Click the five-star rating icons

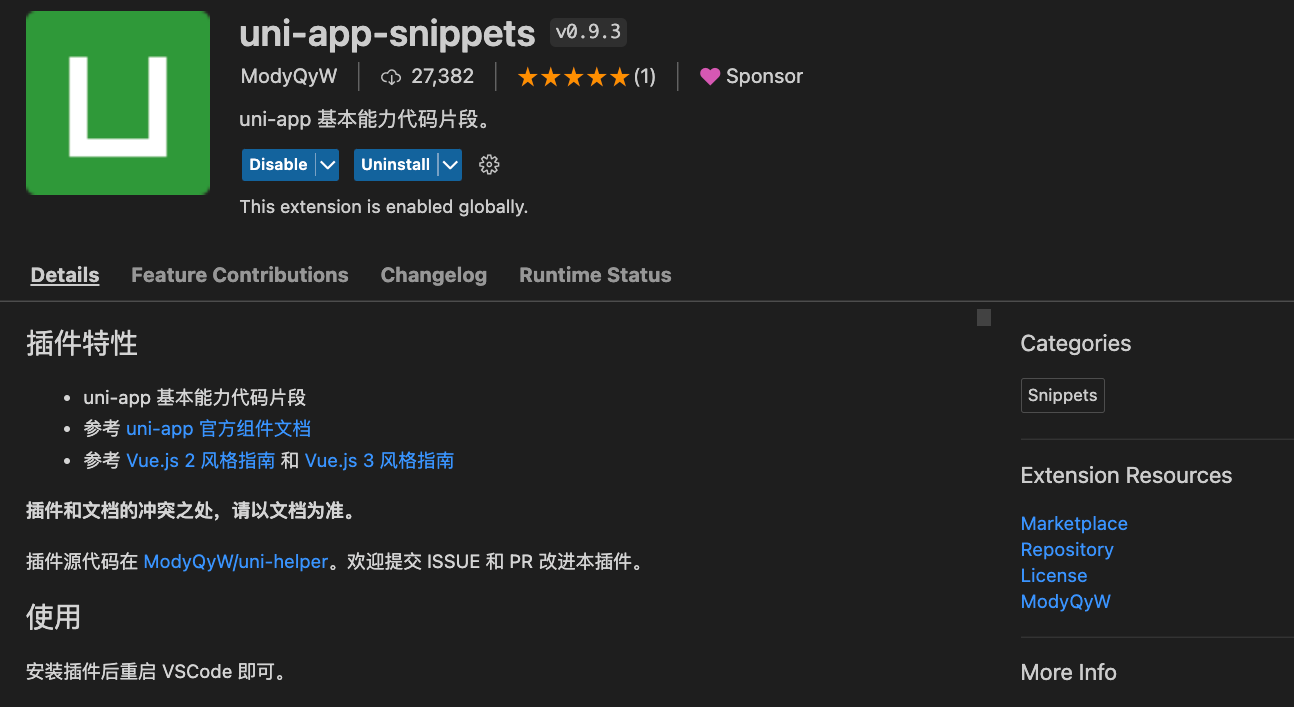(573, 77)
